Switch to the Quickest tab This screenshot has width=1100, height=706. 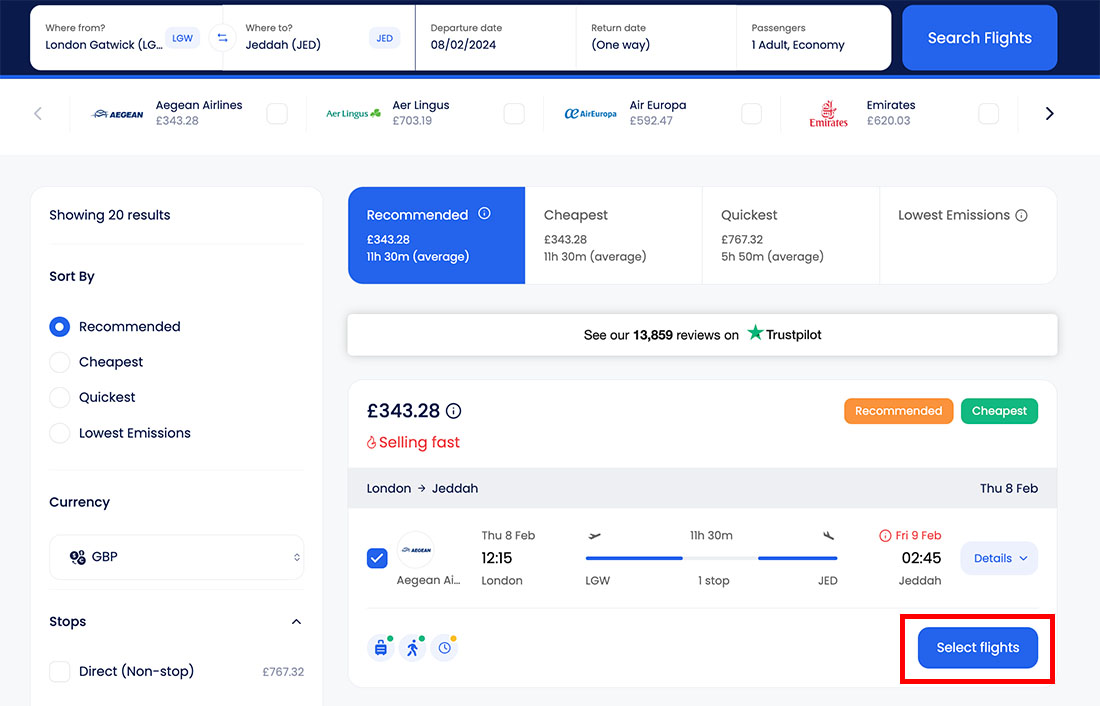(x=790, y=235)
